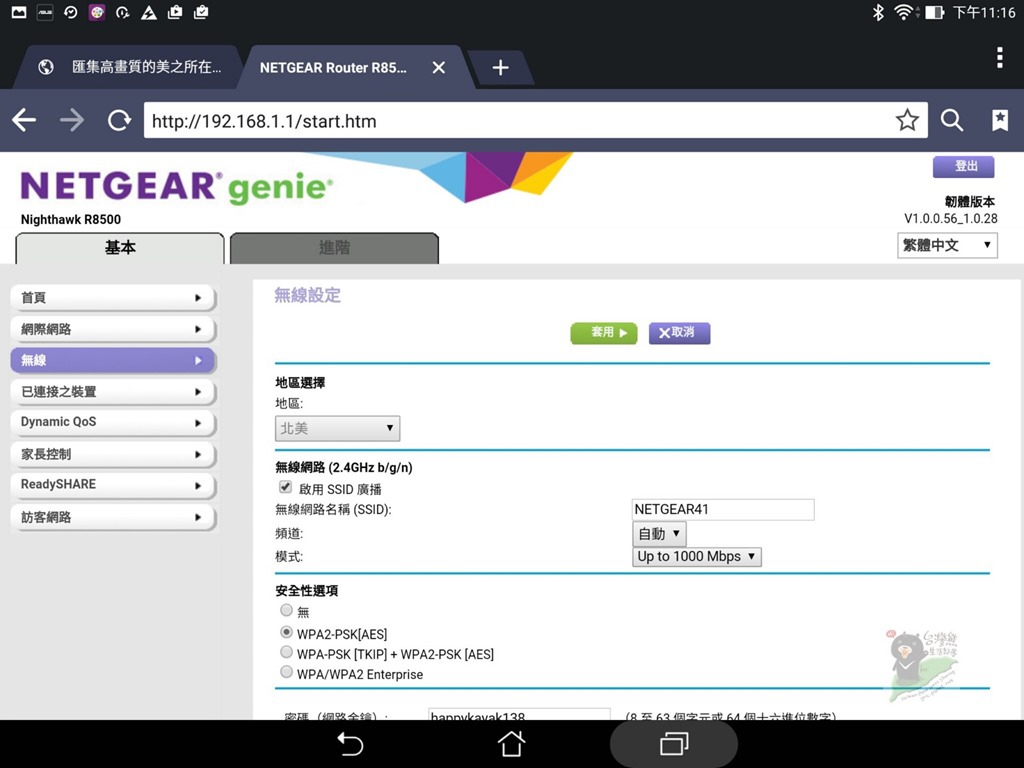
Task: Expand 首頁 sidebar menu arrow
Action: point(198,298)
